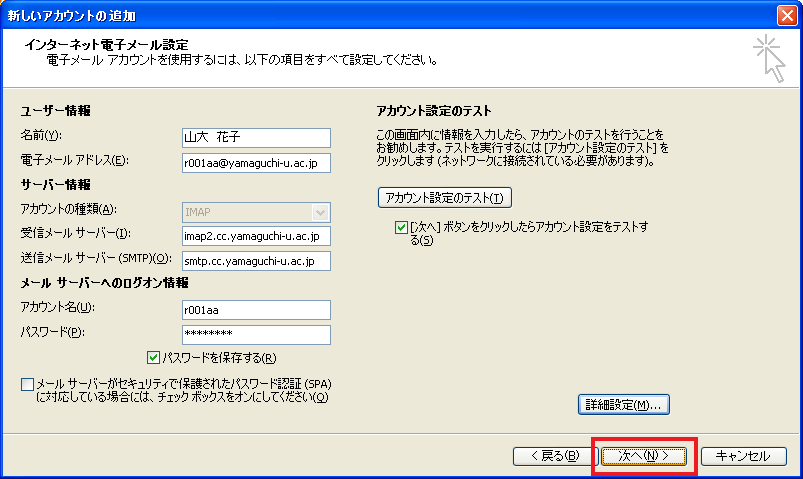Click the アカウント設定のテスト button
This screenshot has height=479, width=803.
tap(445, 198)
